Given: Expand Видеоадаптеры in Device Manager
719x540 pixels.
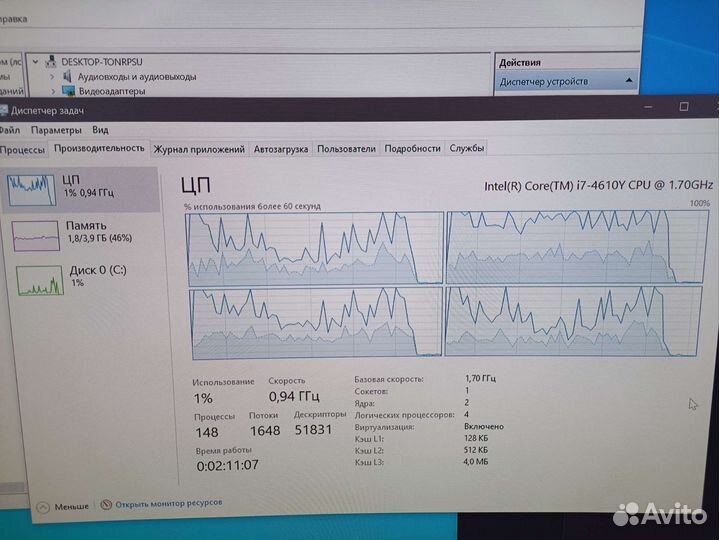Looking at the screenshot, I should [53, 91].
